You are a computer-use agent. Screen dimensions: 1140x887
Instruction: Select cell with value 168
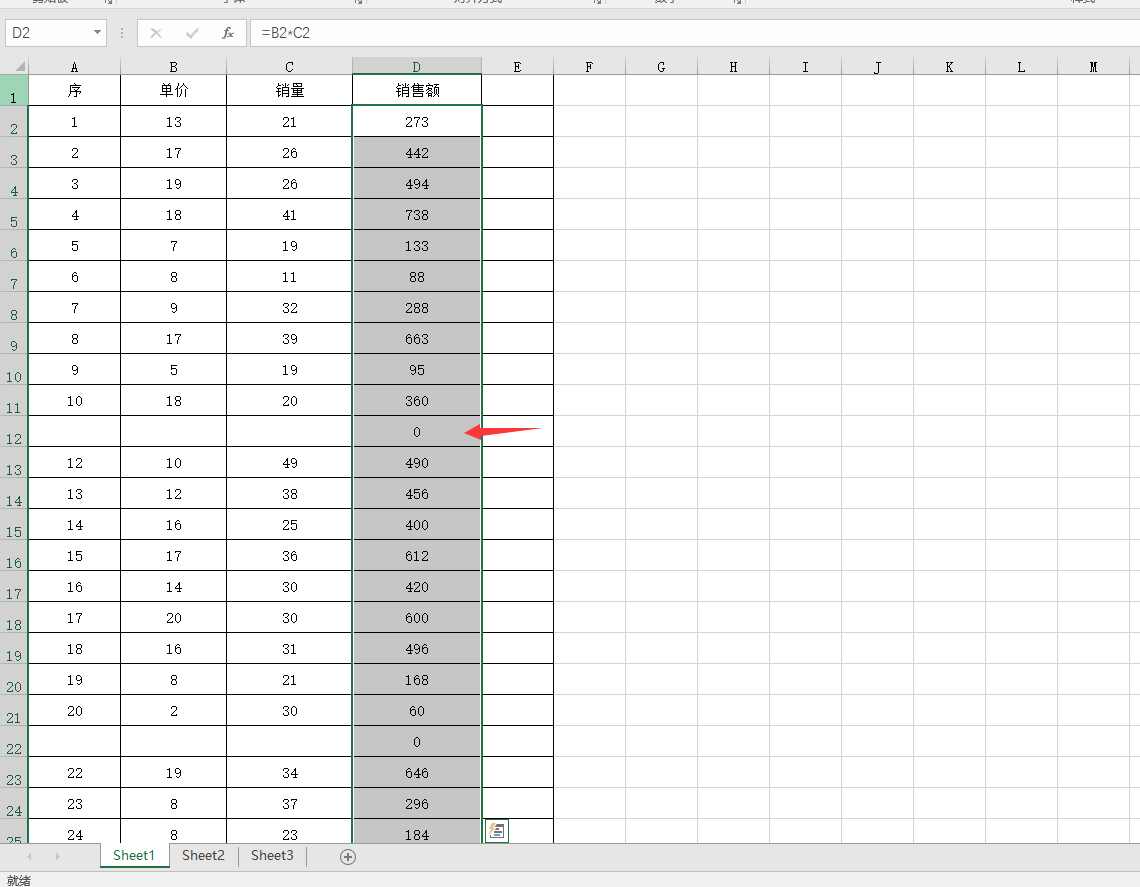point(417,680)
